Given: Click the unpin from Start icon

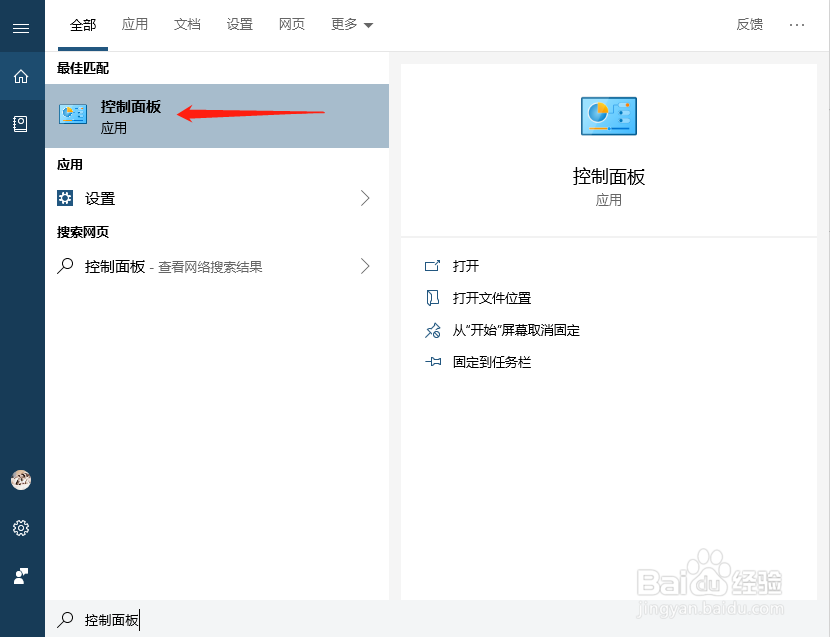Looking at the screenshot, I should tap(432, 330).
